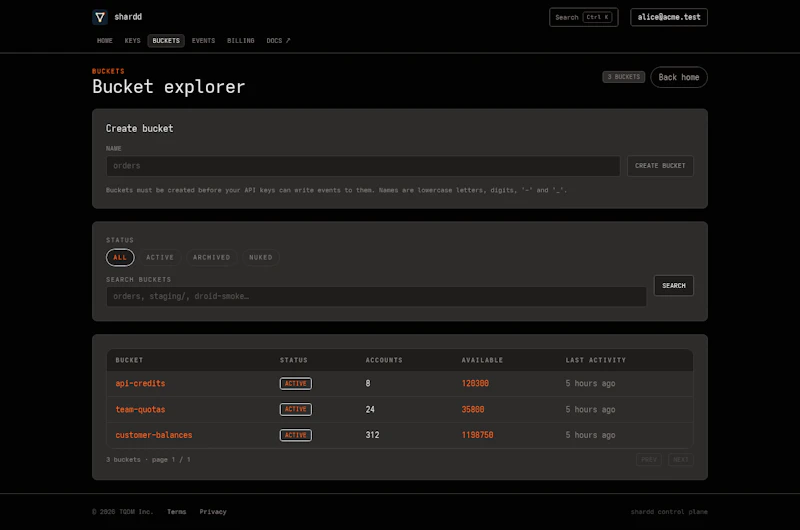800x530 pixels.
Task: Click the 3 BUCKETS count badge
Action: coord(623,77)
